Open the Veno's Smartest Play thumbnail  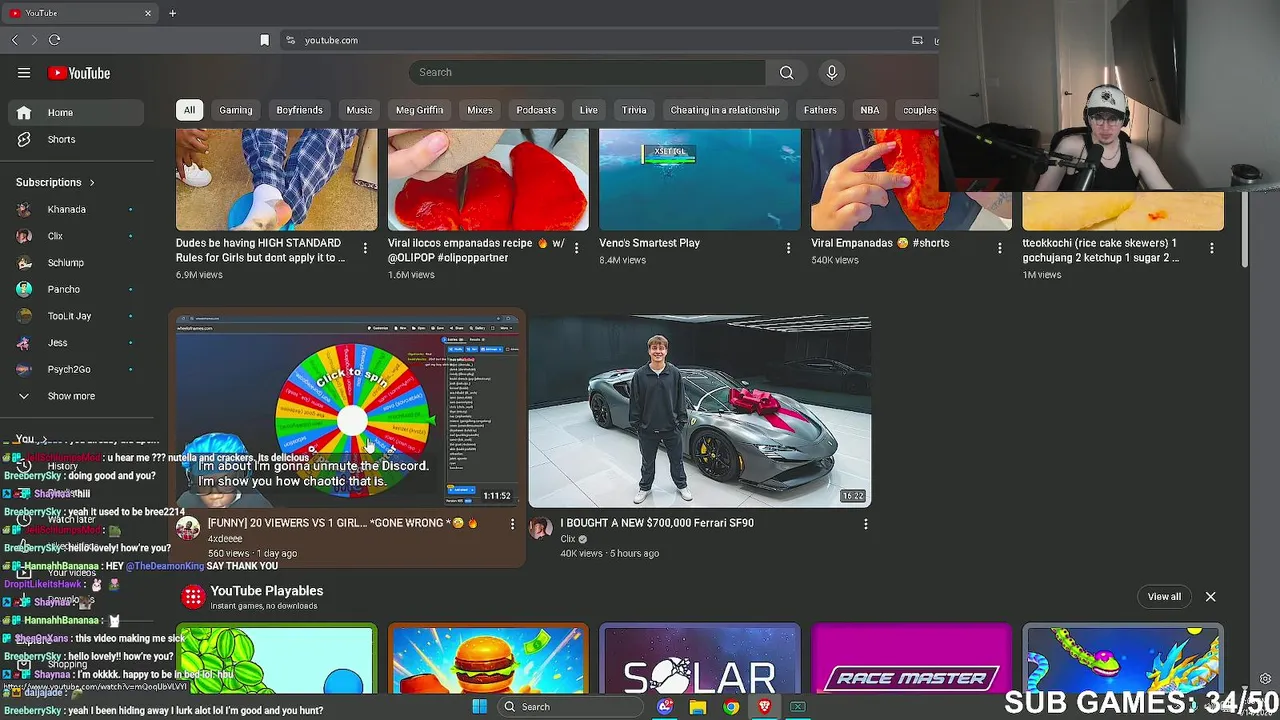[x=700, y=179]
